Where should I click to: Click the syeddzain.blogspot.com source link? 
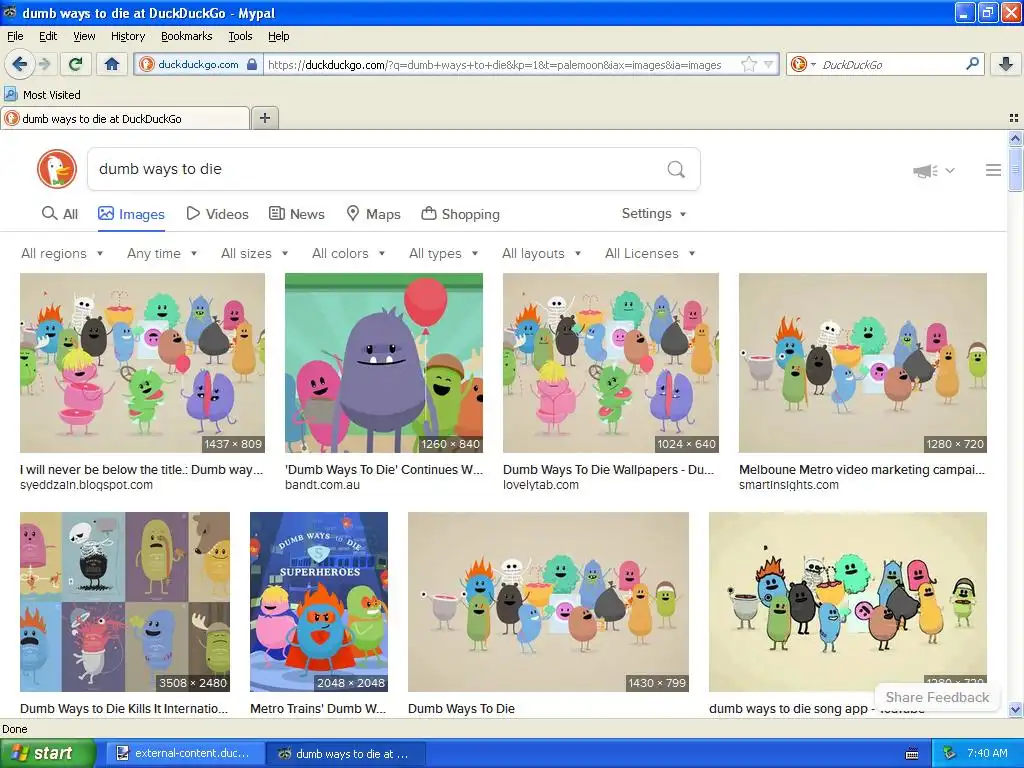point(86,485)
